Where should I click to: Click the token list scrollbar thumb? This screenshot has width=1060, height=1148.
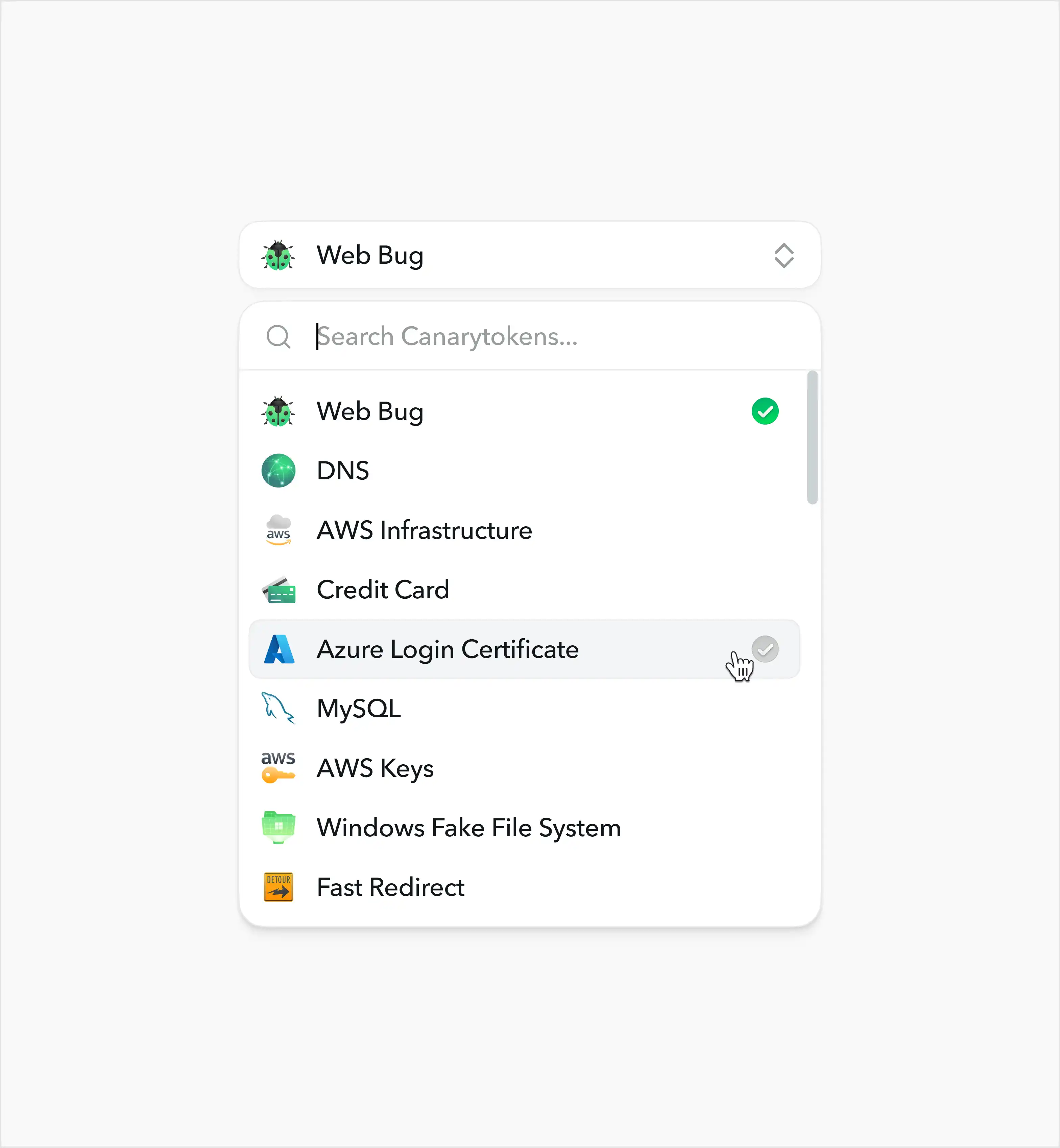tap(812, 438)
